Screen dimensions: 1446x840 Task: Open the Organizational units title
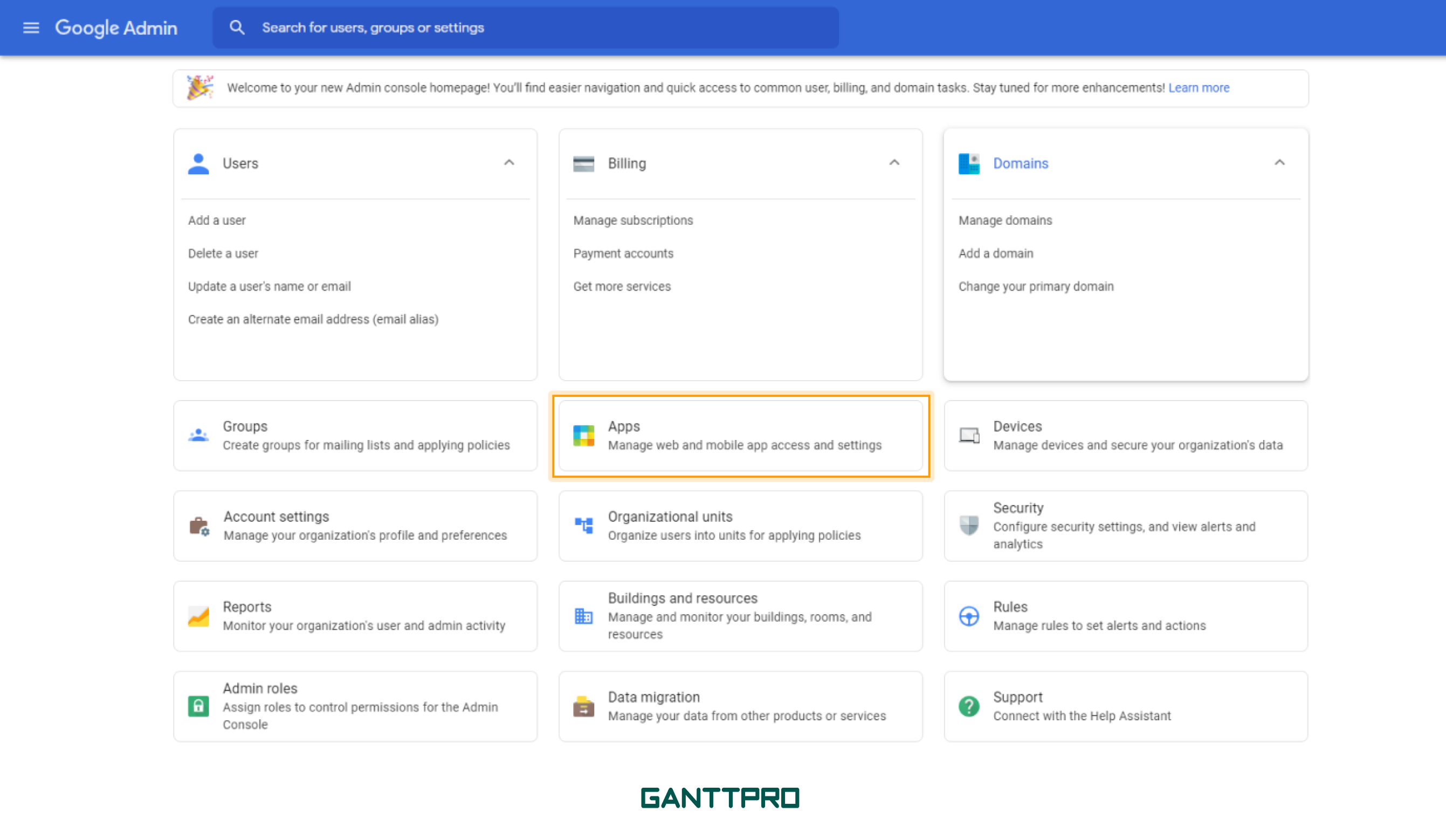pos(670,517)
